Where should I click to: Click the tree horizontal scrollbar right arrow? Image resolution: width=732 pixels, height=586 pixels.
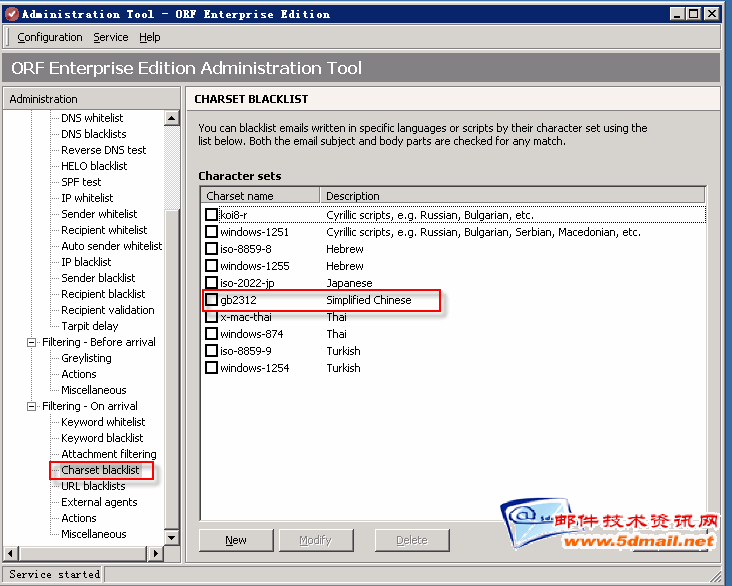pos(155,553)
